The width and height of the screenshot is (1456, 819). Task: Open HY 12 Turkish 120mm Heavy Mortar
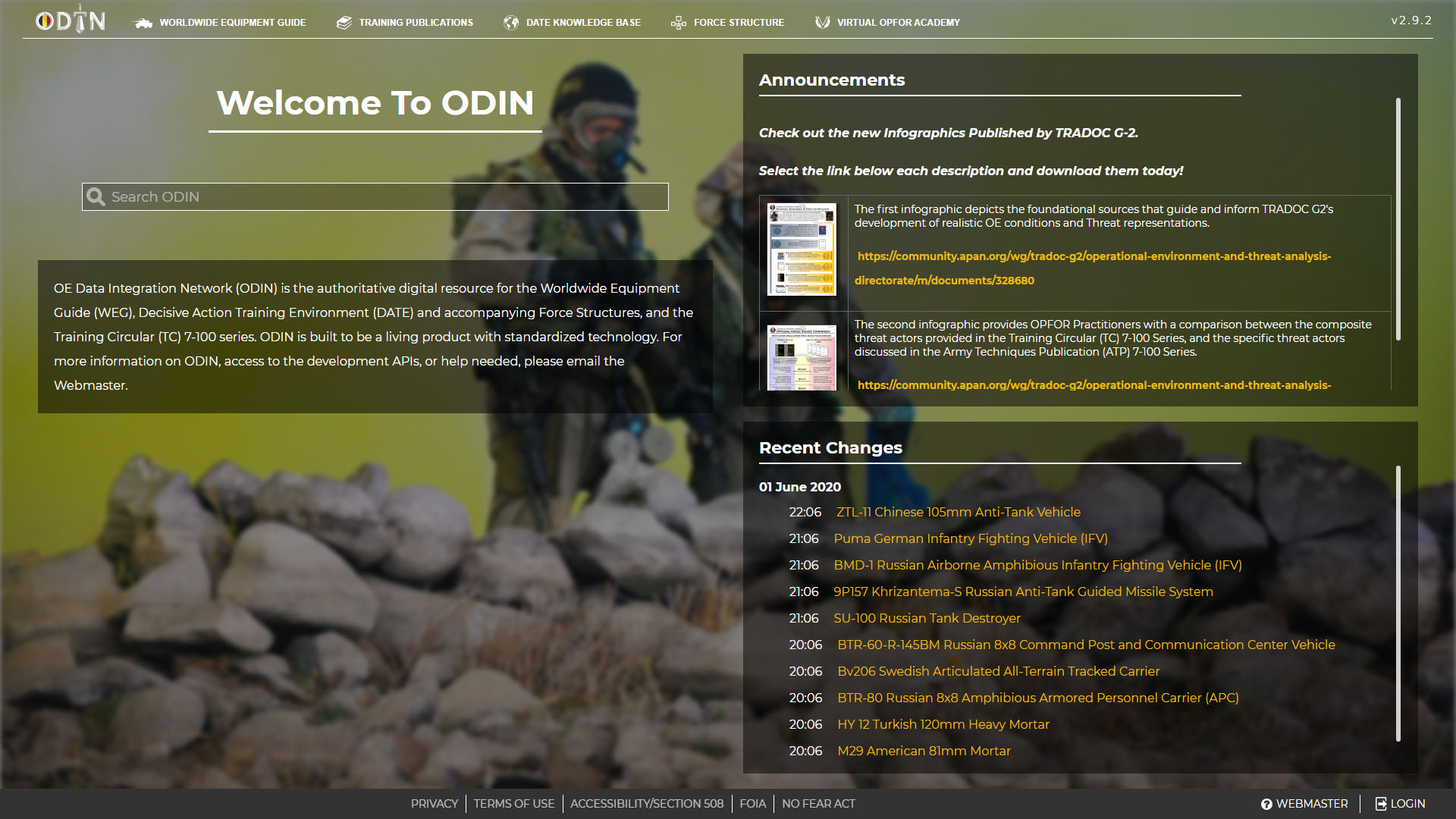[943, 724]
